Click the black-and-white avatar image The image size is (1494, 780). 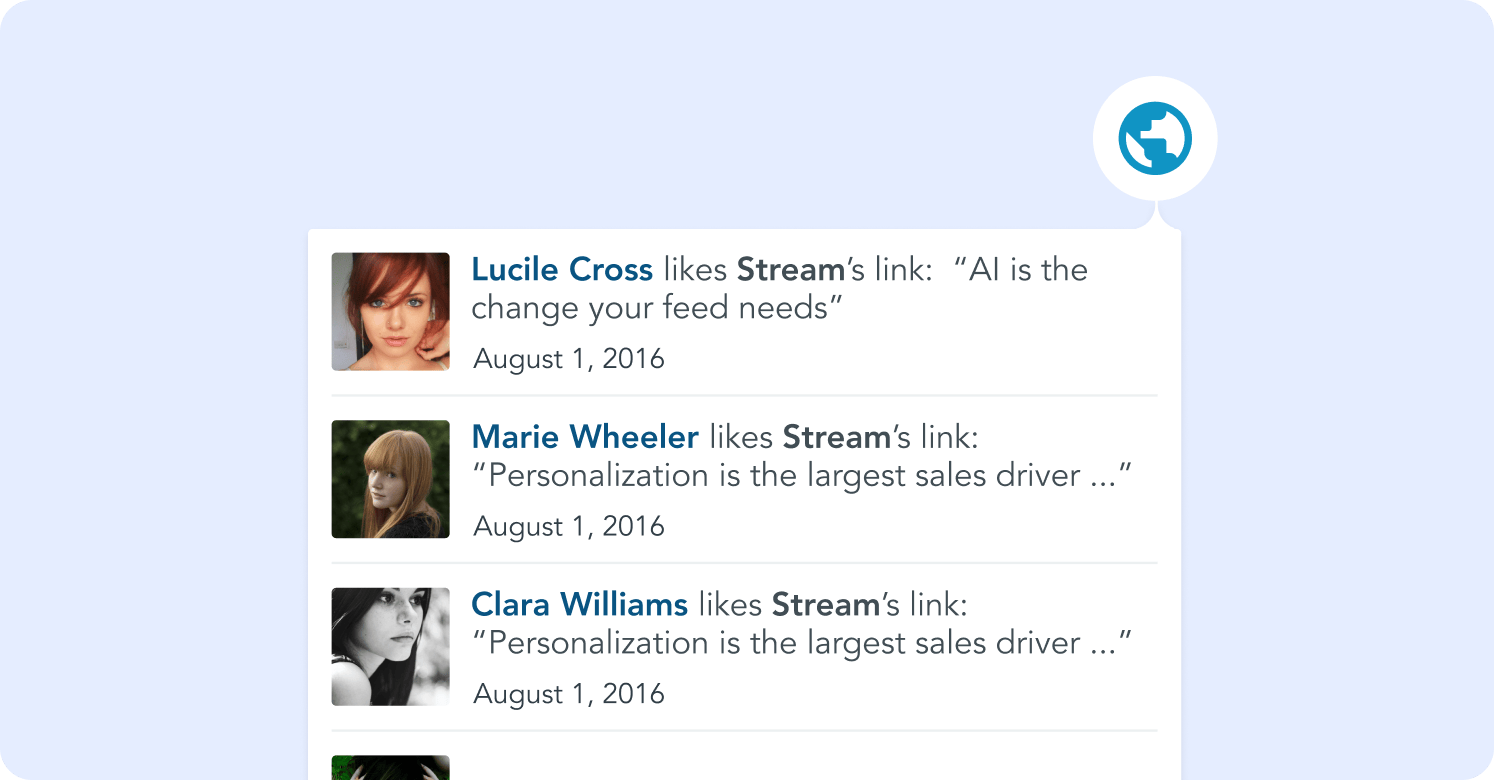point(390,646)
